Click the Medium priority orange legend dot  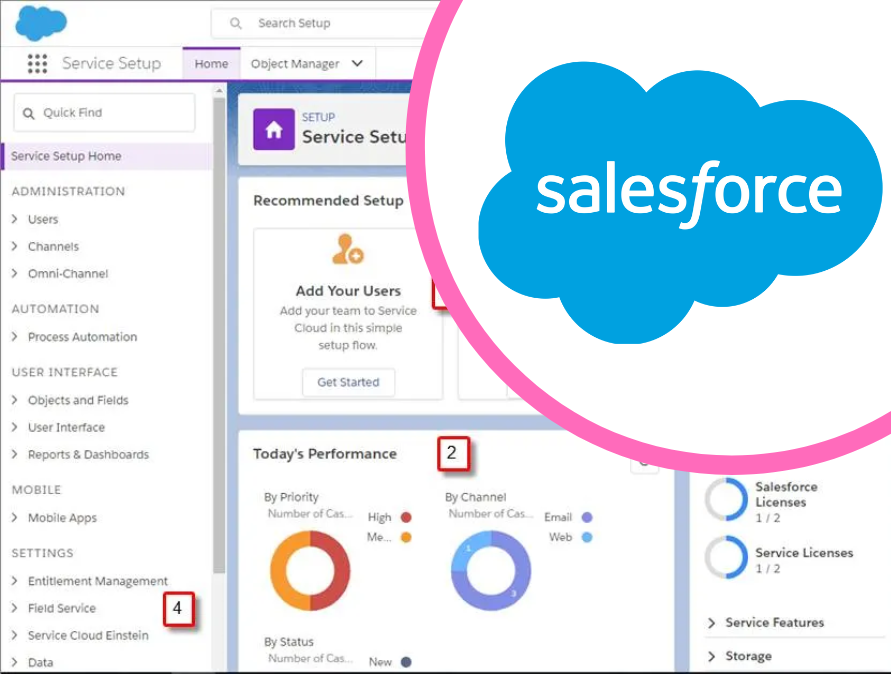406,537
